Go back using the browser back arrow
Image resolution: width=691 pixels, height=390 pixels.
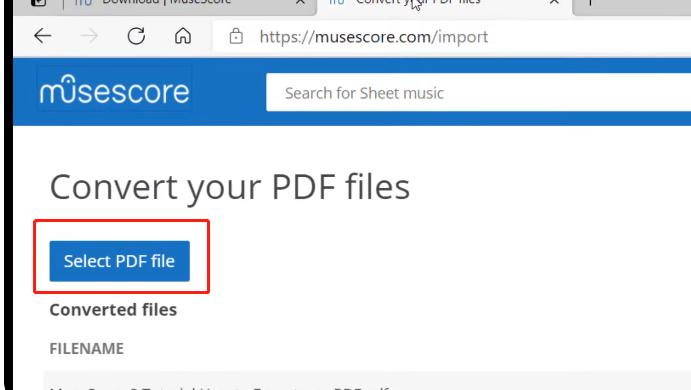(x=43, y=36)
